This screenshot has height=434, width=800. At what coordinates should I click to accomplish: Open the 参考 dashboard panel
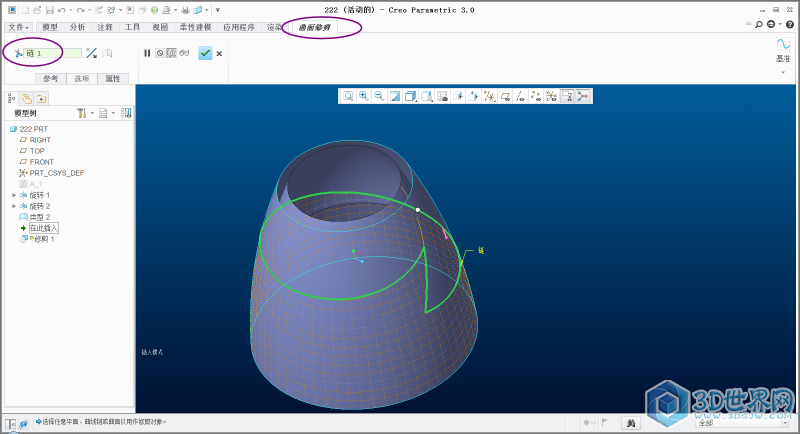click(50, 78)
